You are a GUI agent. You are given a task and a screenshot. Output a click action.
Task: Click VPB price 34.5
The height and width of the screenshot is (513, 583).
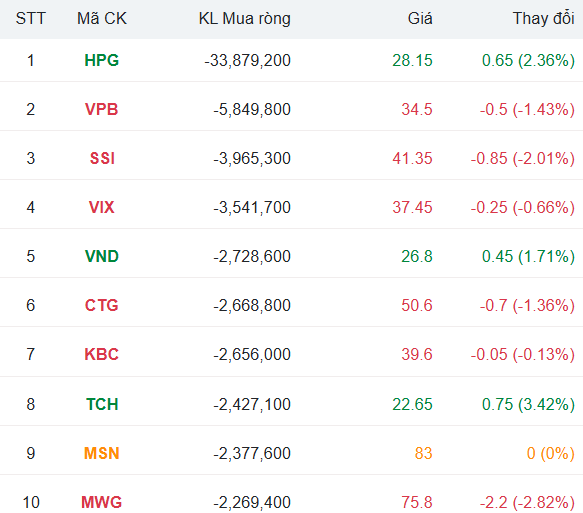417,109
